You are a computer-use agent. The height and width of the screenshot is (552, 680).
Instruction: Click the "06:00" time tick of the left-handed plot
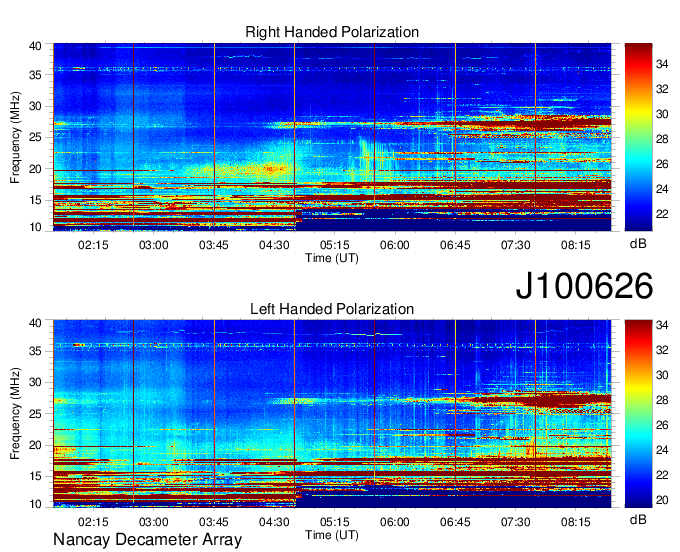click(x=395, y=522)
